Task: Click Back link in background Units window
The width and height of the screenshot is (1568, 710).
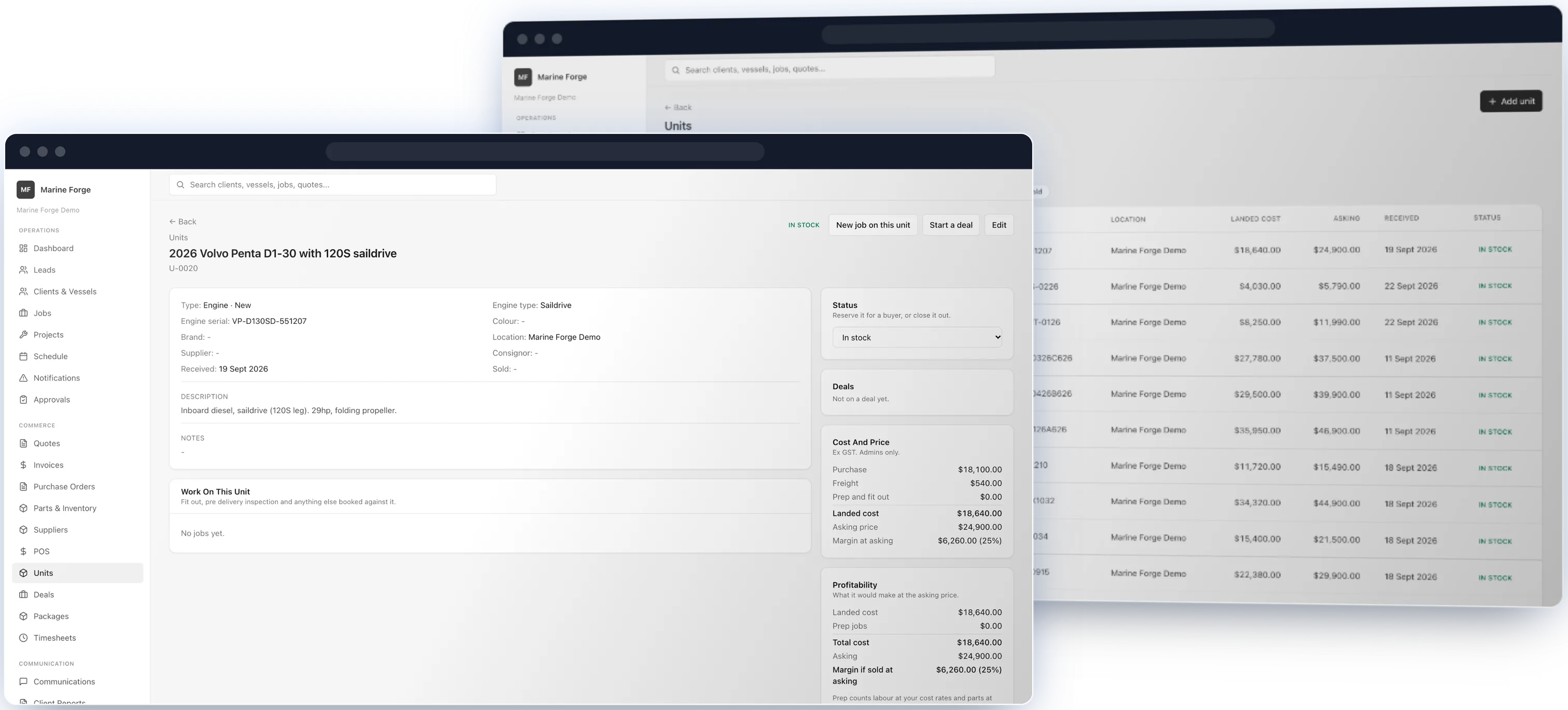Action: click(x=677, y=107)
